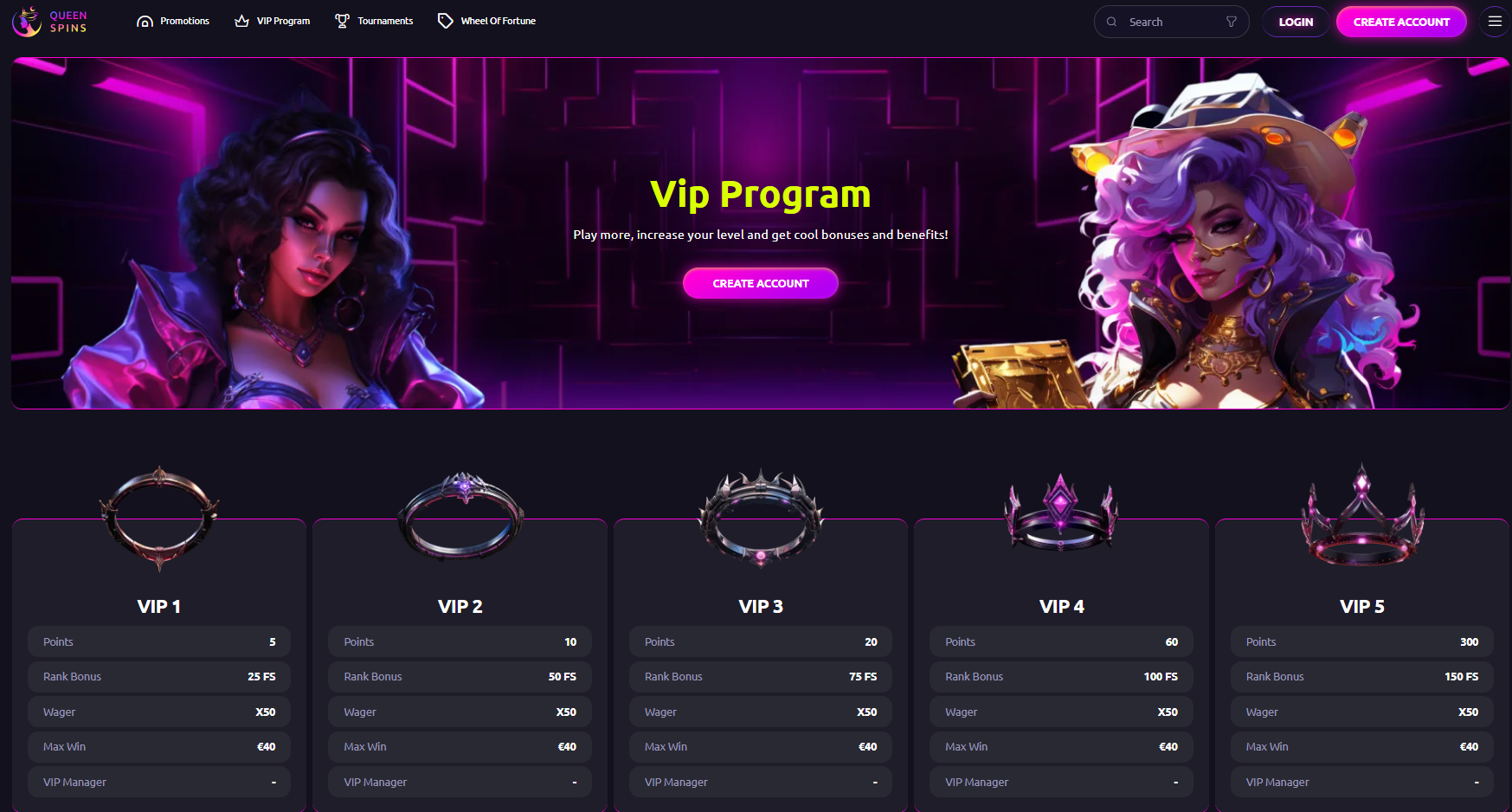Open the search filter funnel icon
Image resolution: width=1512 pixels, height=812 pixels.
click(1232, 22)
